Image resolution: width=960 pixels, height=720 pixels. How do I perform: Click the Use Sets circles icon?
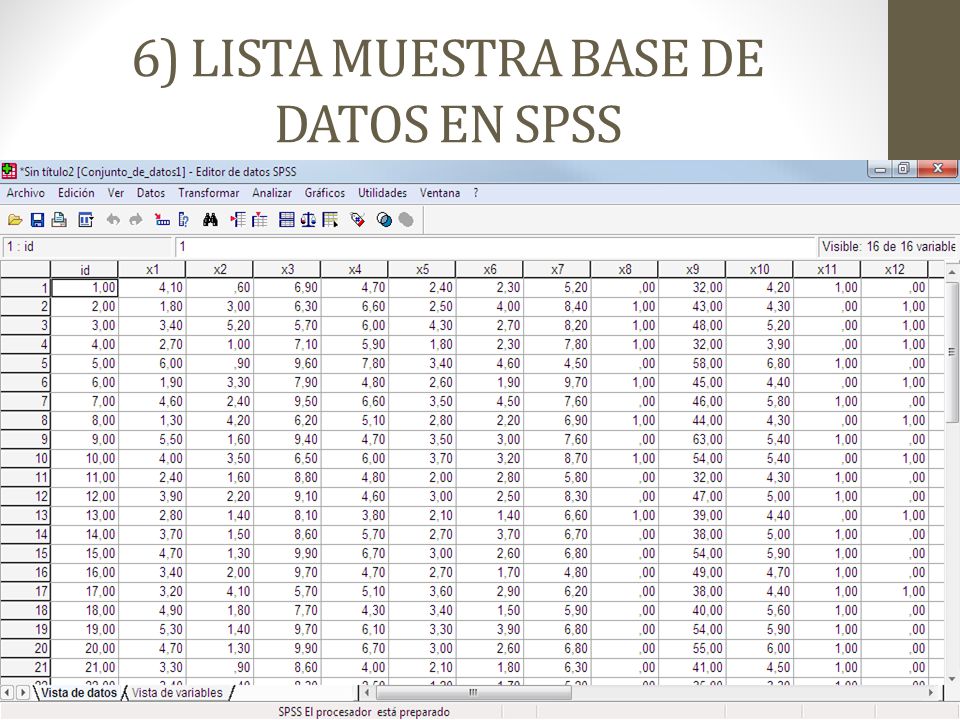coord(384,220)
